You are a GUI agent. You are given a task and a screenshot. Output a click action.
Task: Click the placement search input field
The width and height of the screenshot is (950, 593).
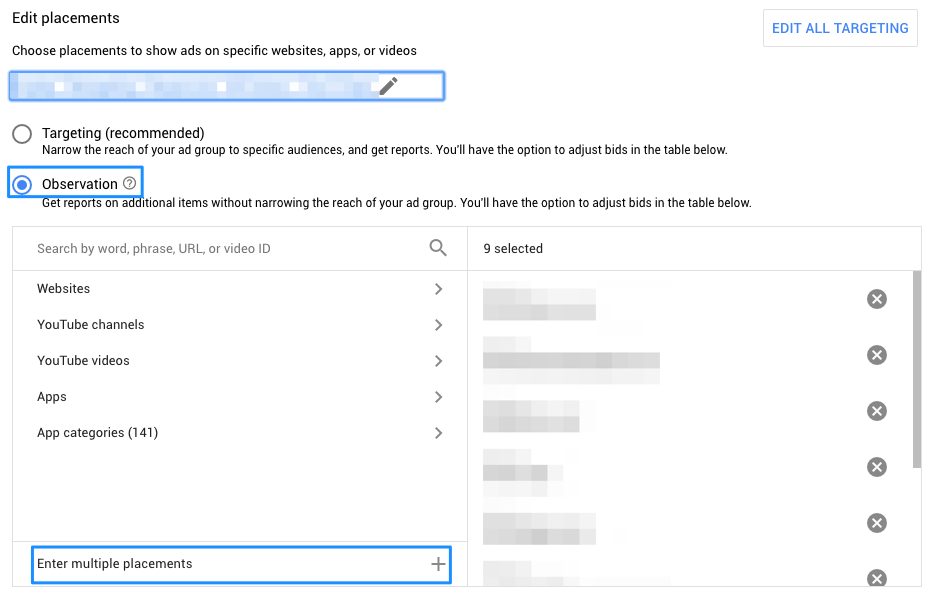point(200,246)
